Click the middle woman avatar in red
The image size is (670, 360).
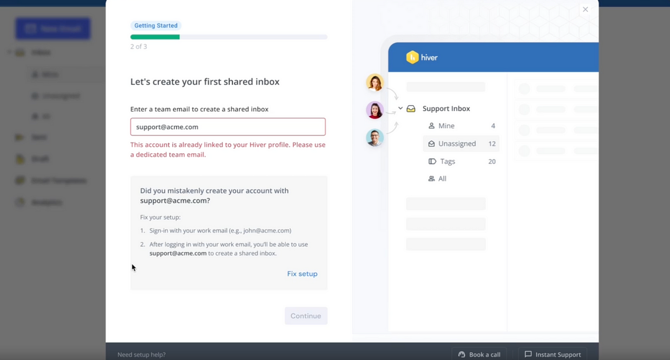[x=375, y=110]
